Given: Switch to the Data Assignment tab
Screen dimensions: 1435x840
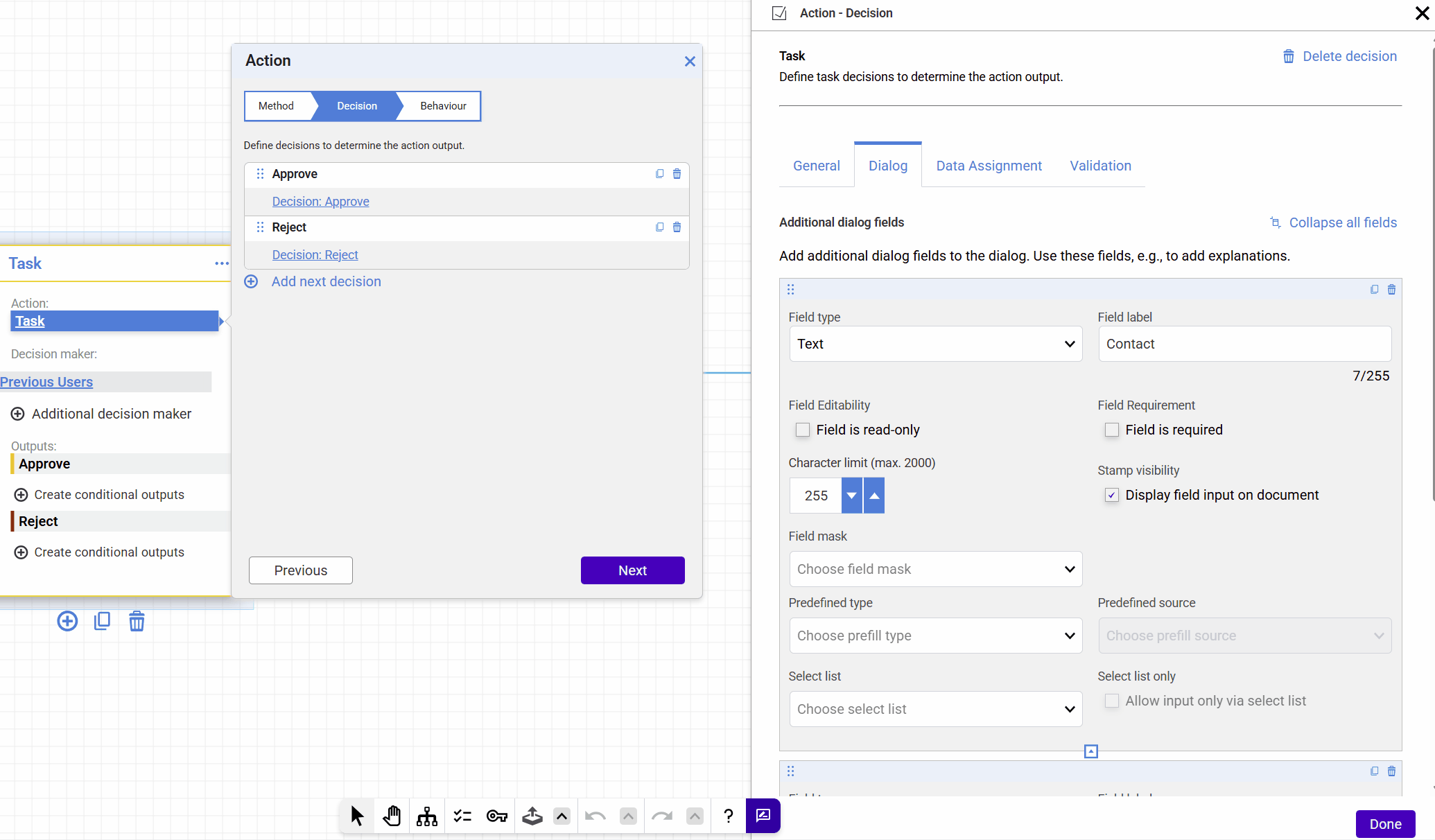Looking at the screenshot, I should click(989, 166).
